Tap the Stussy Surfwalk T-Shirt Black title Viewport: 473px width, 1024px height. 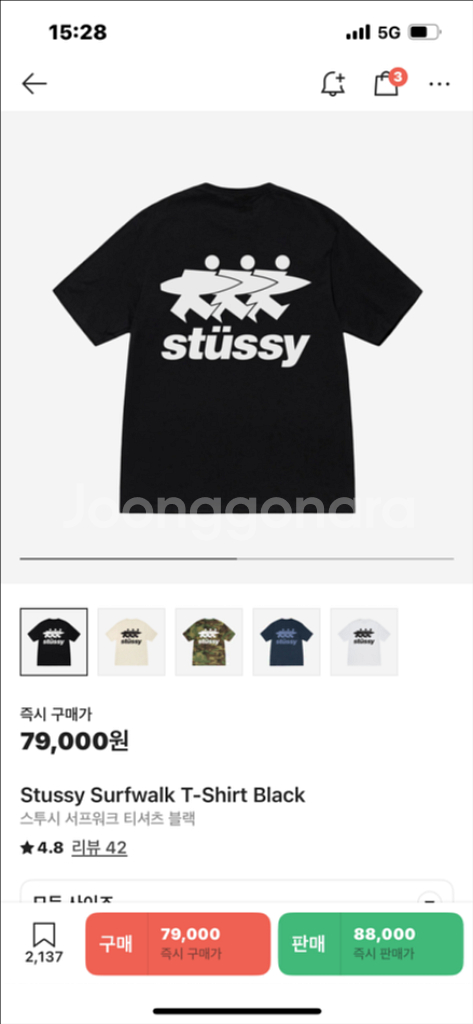[163, 795]
